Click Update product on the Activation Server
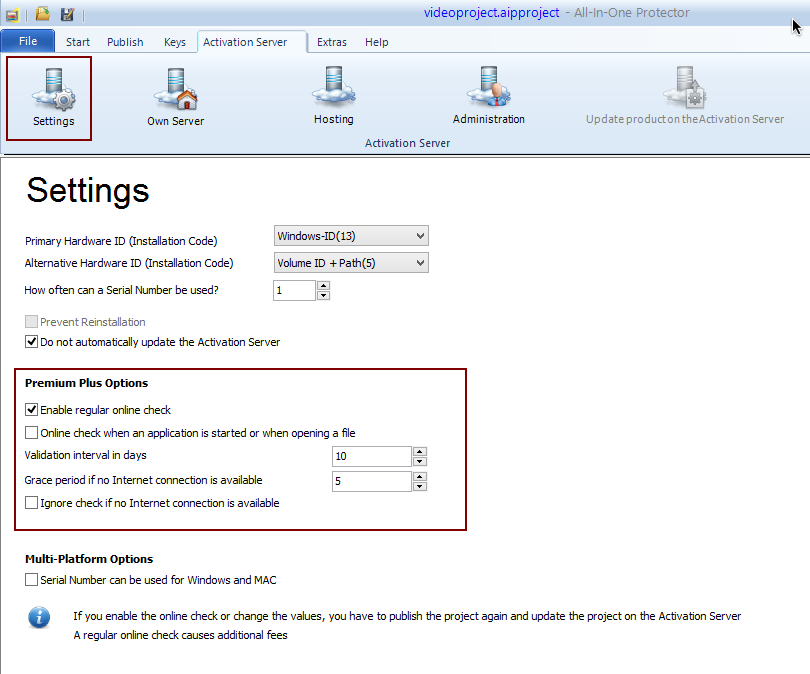This screenshot has height=674, width=810. [x=684, y=97]
